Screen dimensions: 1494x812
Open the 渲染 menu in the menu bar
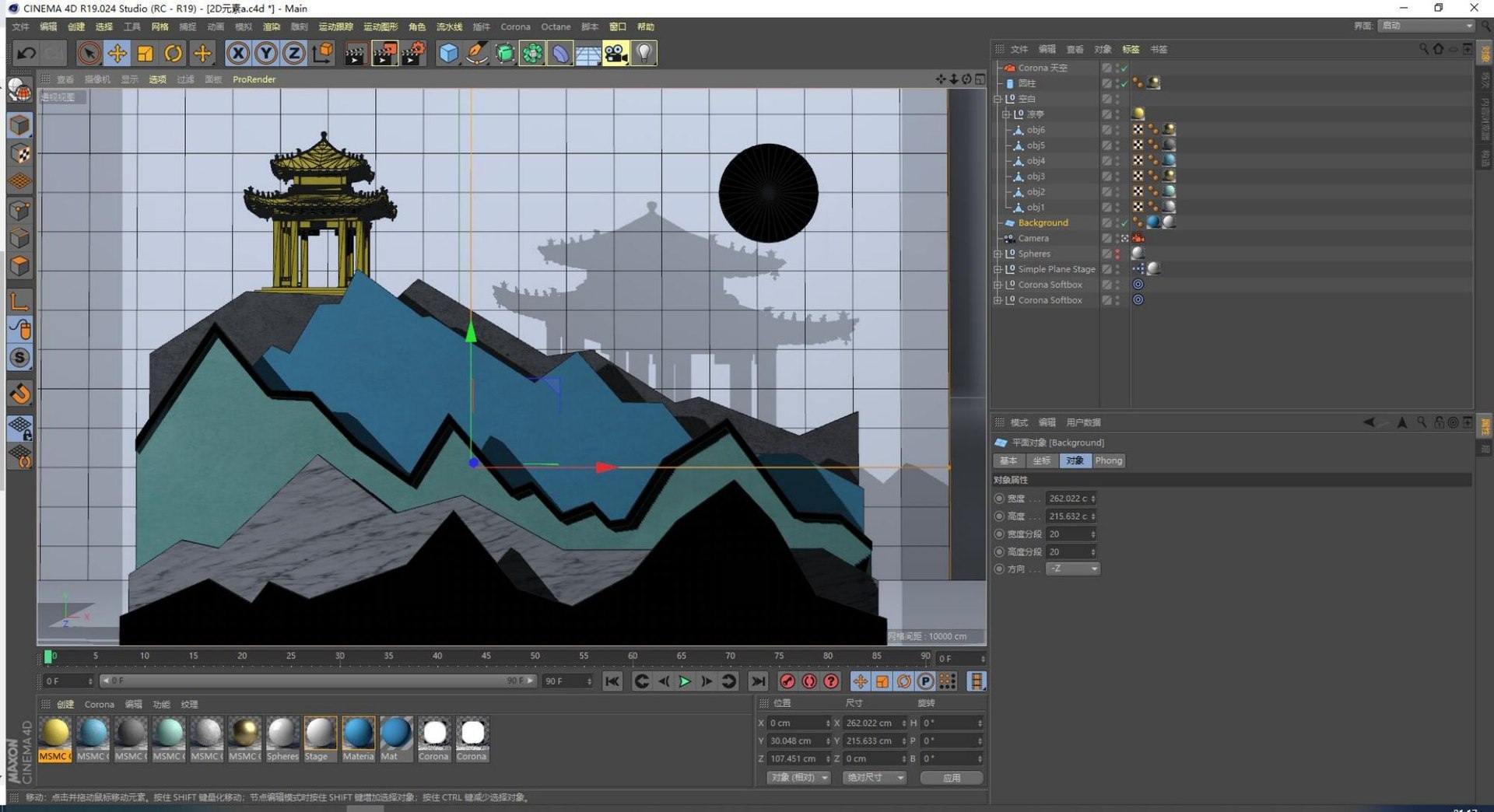click(x=272, y=26)
